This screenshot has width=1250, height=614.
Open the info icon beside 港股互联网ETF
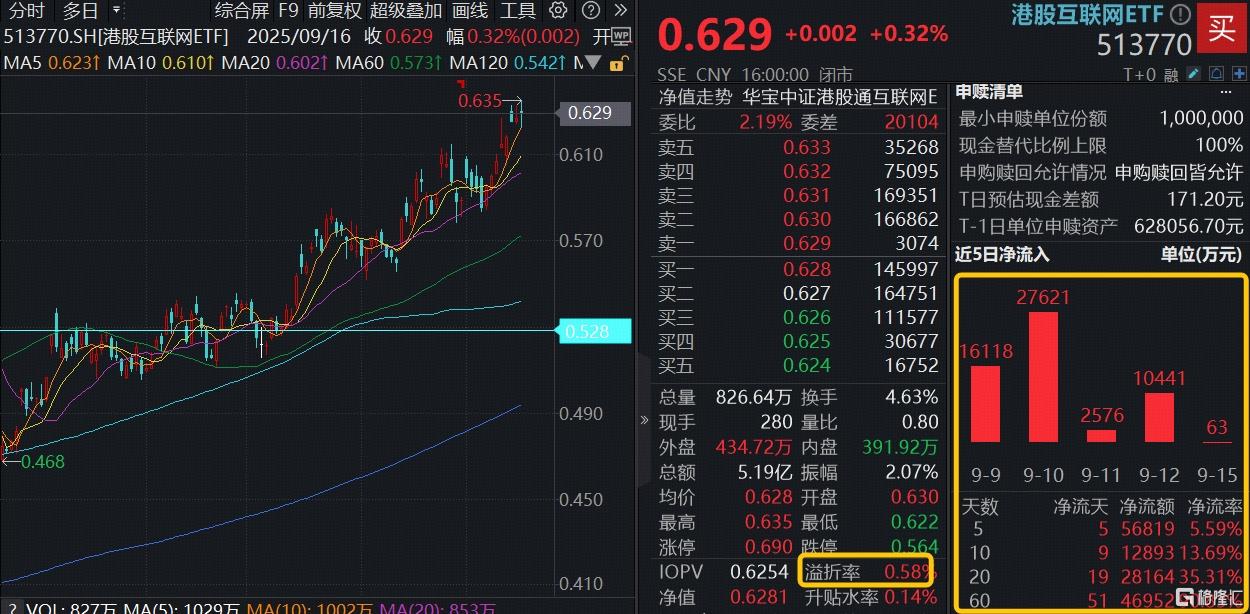(x=1181, y=15)
